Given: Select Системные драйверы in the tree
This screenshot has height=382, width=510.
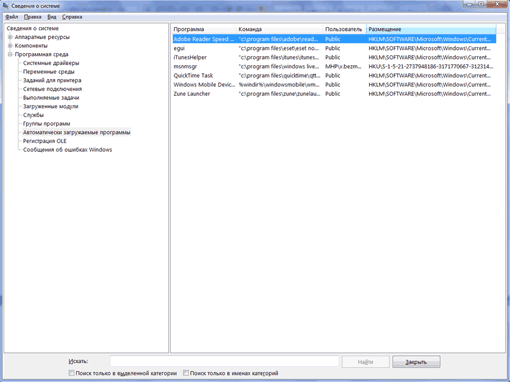Looking at the screenshot, I should pyautogui.click(x=51, y=63).
